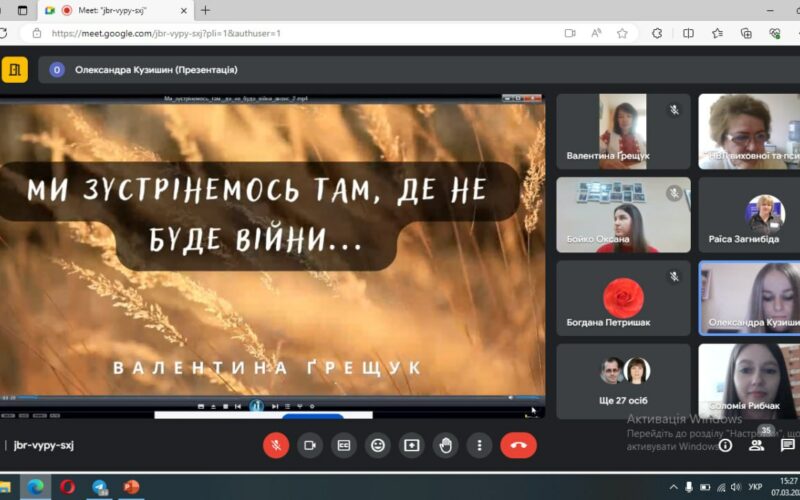The width and height of the screenshot is (800, 500).
Task: Click the Present now screen-share icon
Action: [x=412, y=445]
